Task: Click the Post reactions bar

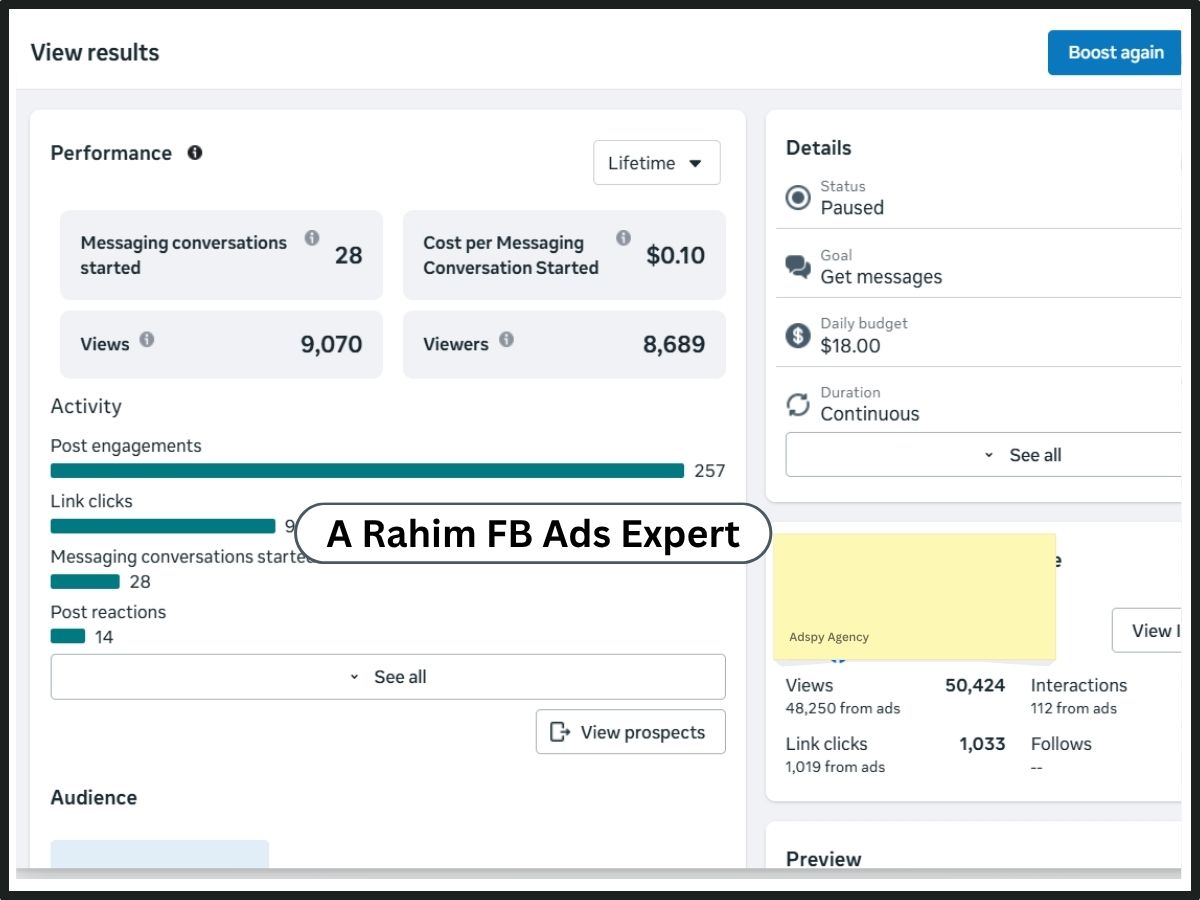Action: (x=68, y=636)
